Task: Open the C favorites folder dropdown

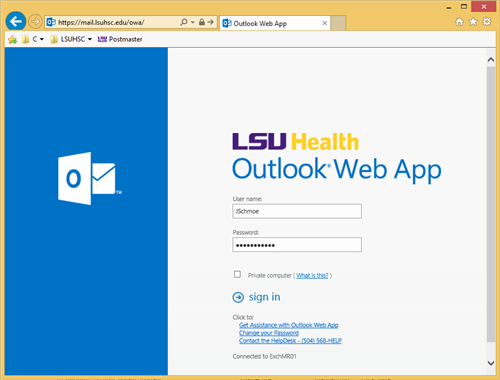Action: point(33,39)
